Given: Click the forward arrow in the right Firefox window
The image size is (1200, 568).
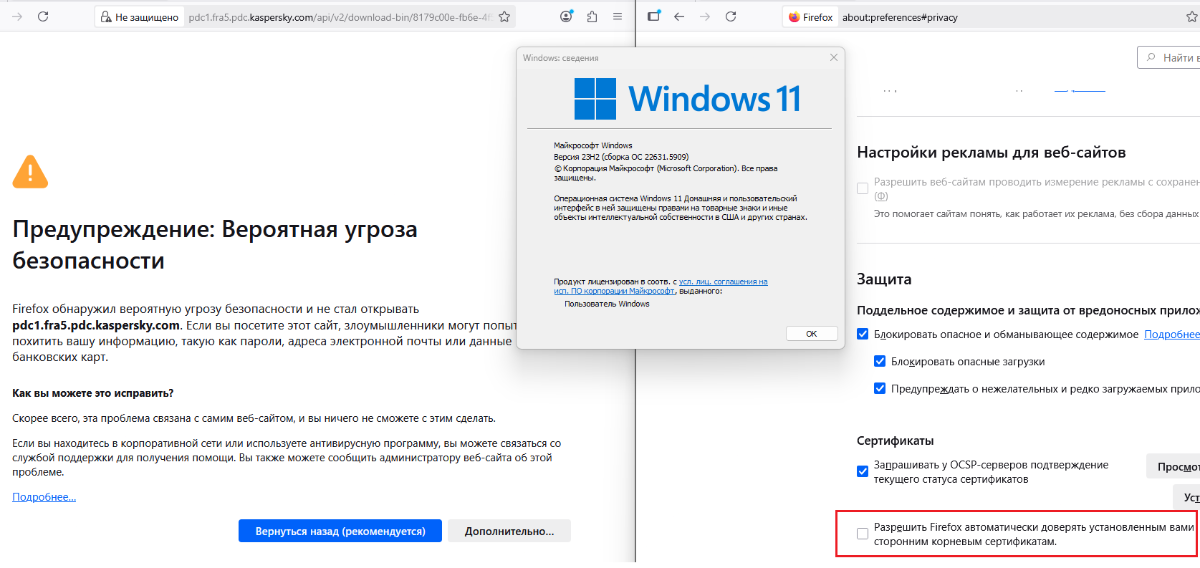Looking at the screenshot, I should [x=707, y=17].
